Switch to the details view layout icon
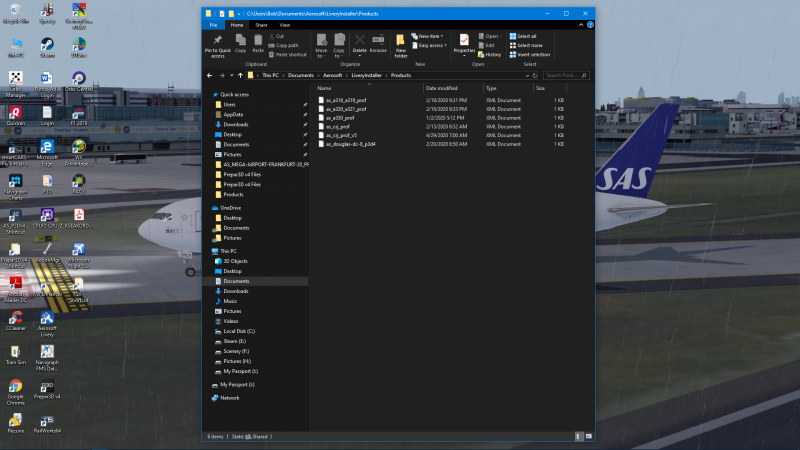Screen dimensions: 800x450 tap(578, 437)
